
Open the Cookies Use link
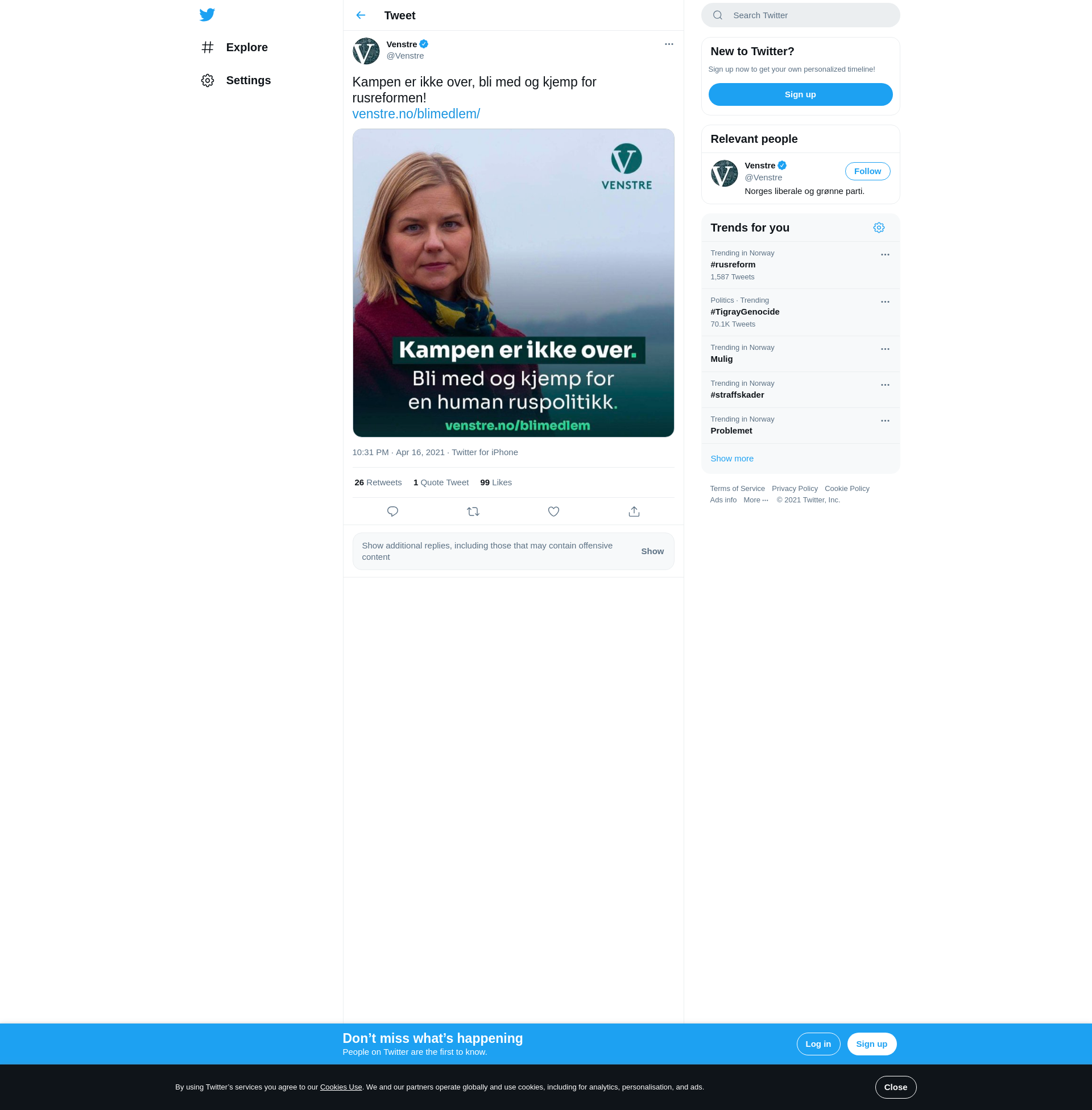341,1087
